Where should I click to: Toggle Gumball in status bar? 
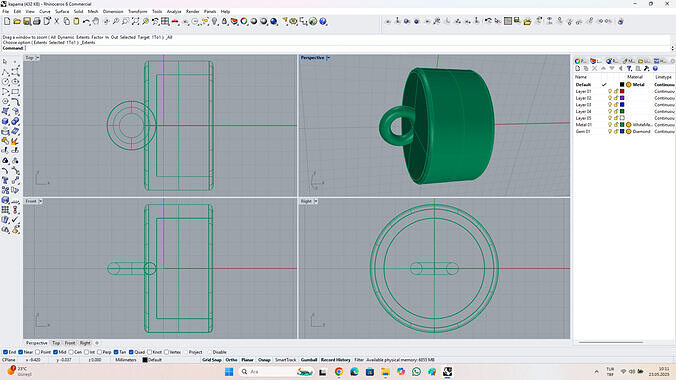309,360
